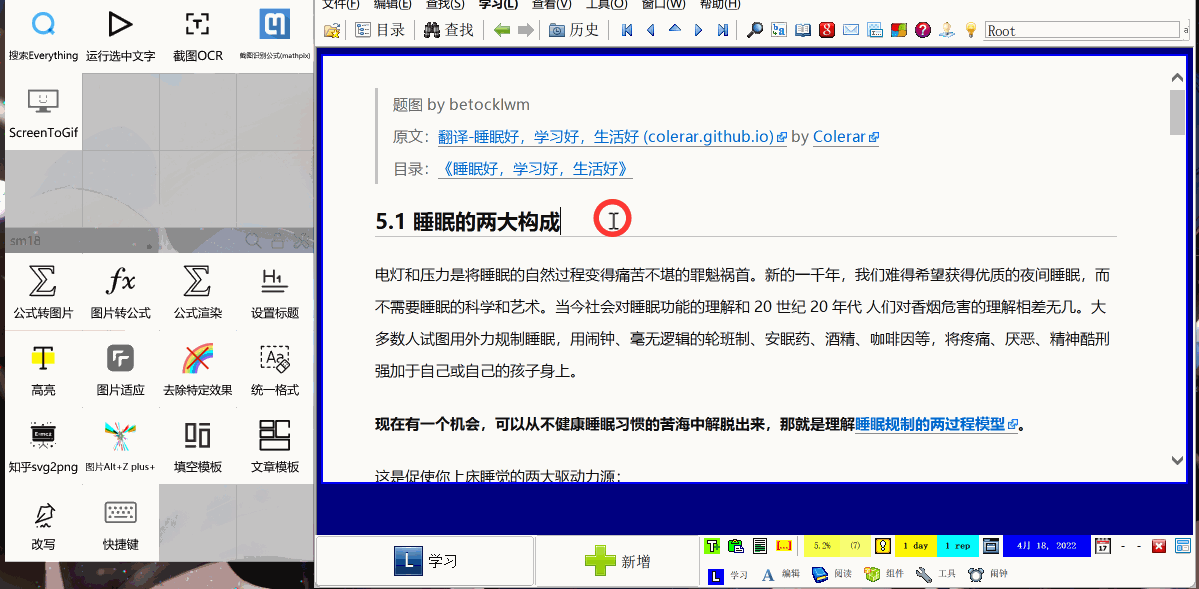Open the 查找(S) menu
This screenshot has width=1199, height=589.
tap(445, 5)
